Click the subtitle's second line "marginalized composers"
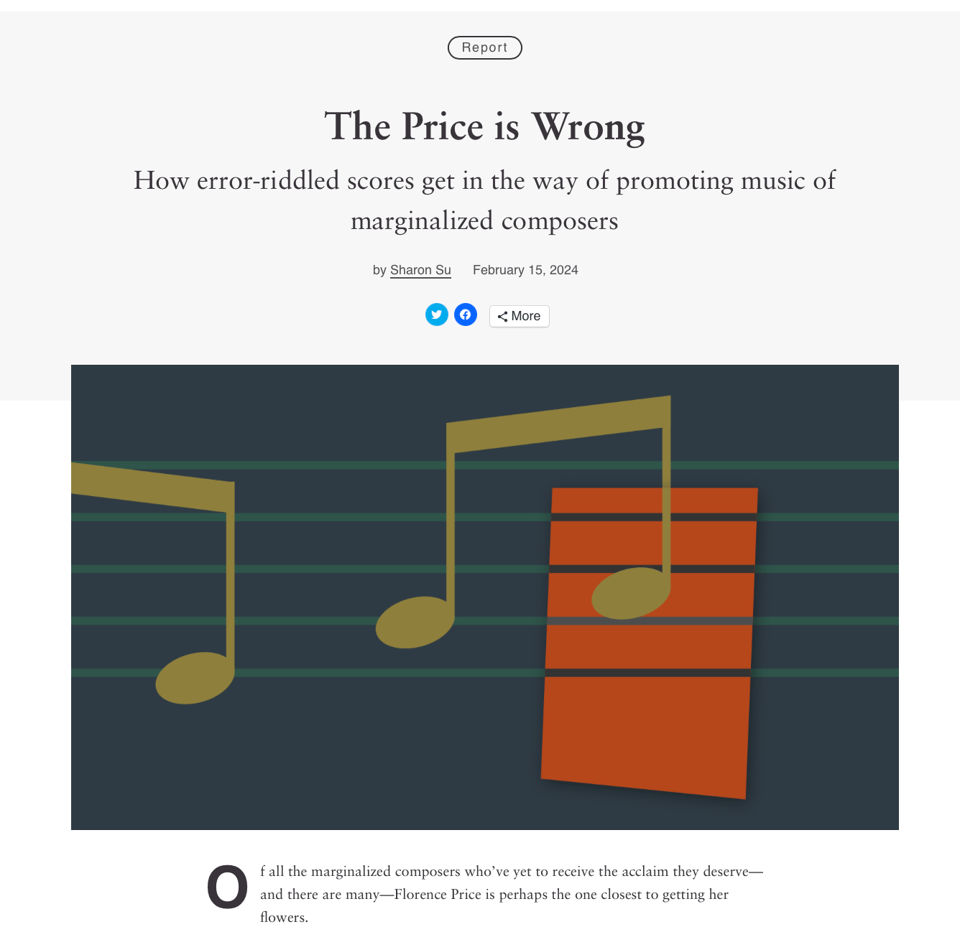 coord(485,221)
